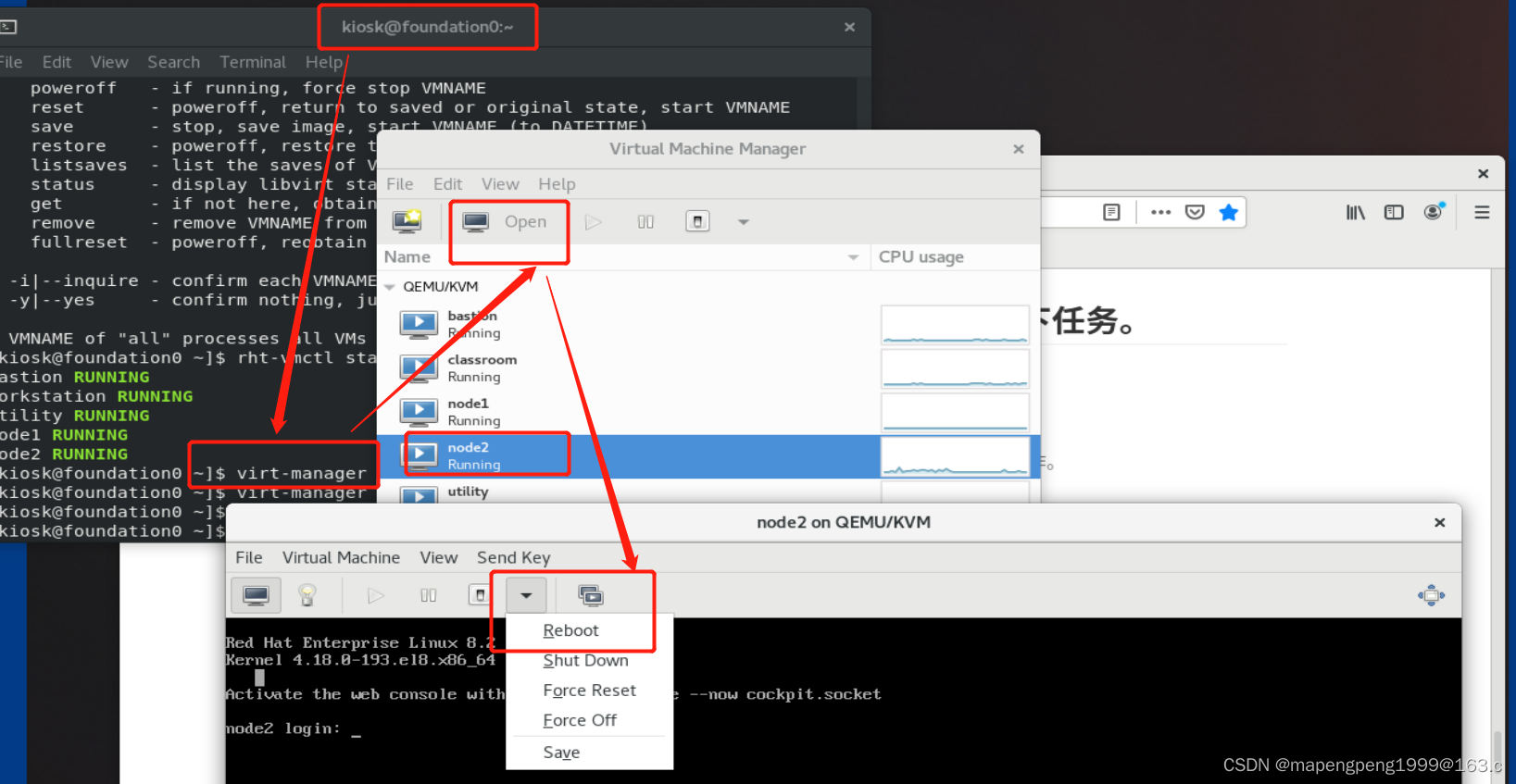Open the page actions three-dots icon in browser

point(1160,212)
